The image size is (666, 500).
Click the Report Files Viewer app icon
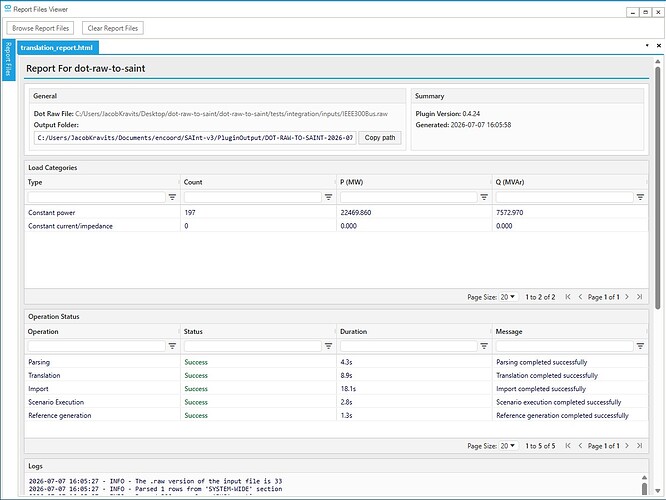pos(8,8)
